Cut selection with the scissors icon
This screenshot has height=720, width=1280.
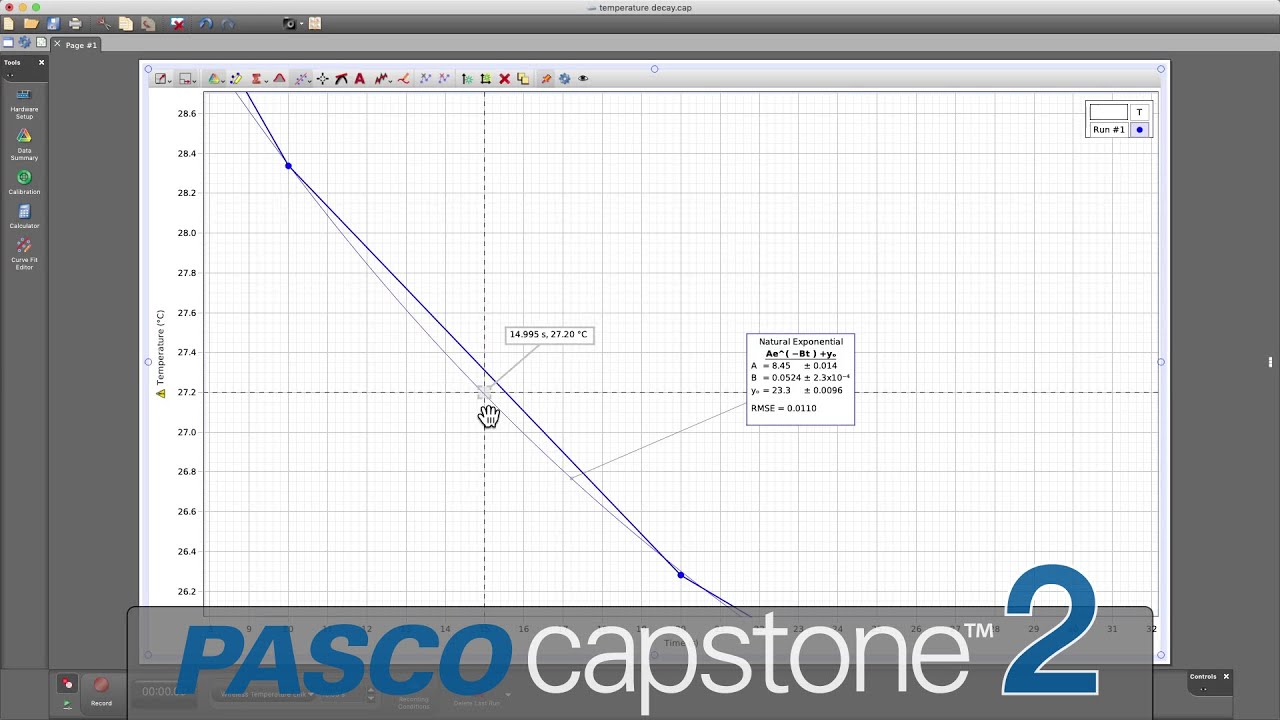tap(104, 23)
